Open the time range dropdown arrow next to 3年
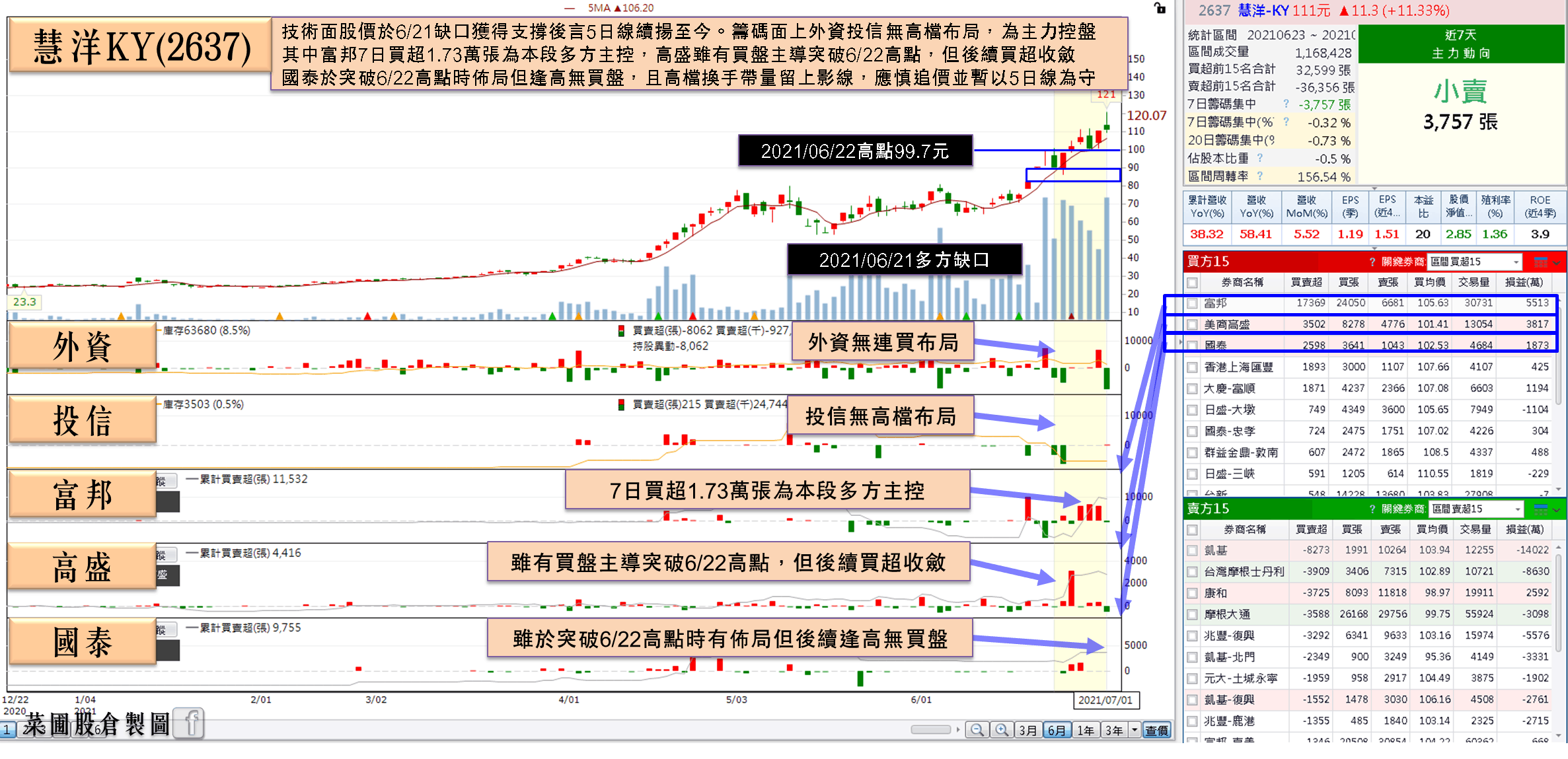The width and height of the screenshot is (1568, 759). pos(1135,730)
